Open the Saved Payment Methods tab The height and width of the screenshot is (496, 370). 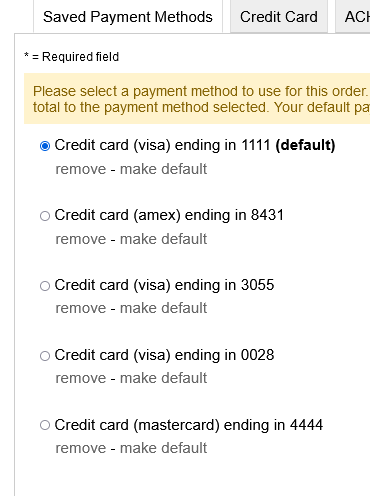click(128, 17)
